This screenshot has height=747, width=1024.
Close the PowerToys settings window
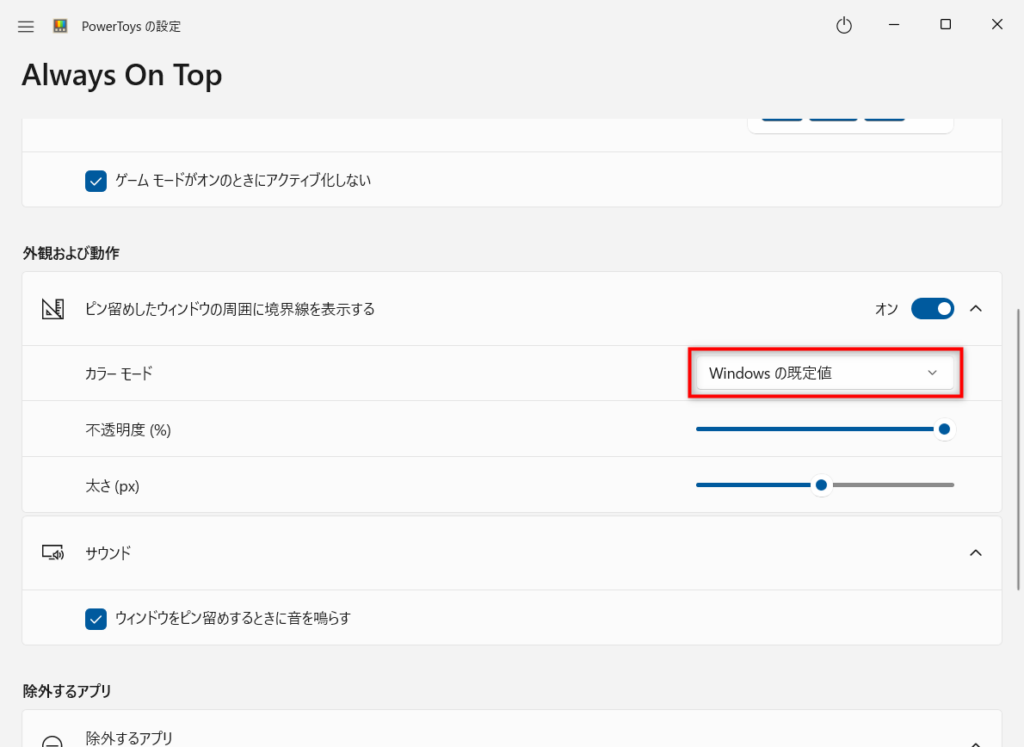pyautogui.click(x=997, y=25)
